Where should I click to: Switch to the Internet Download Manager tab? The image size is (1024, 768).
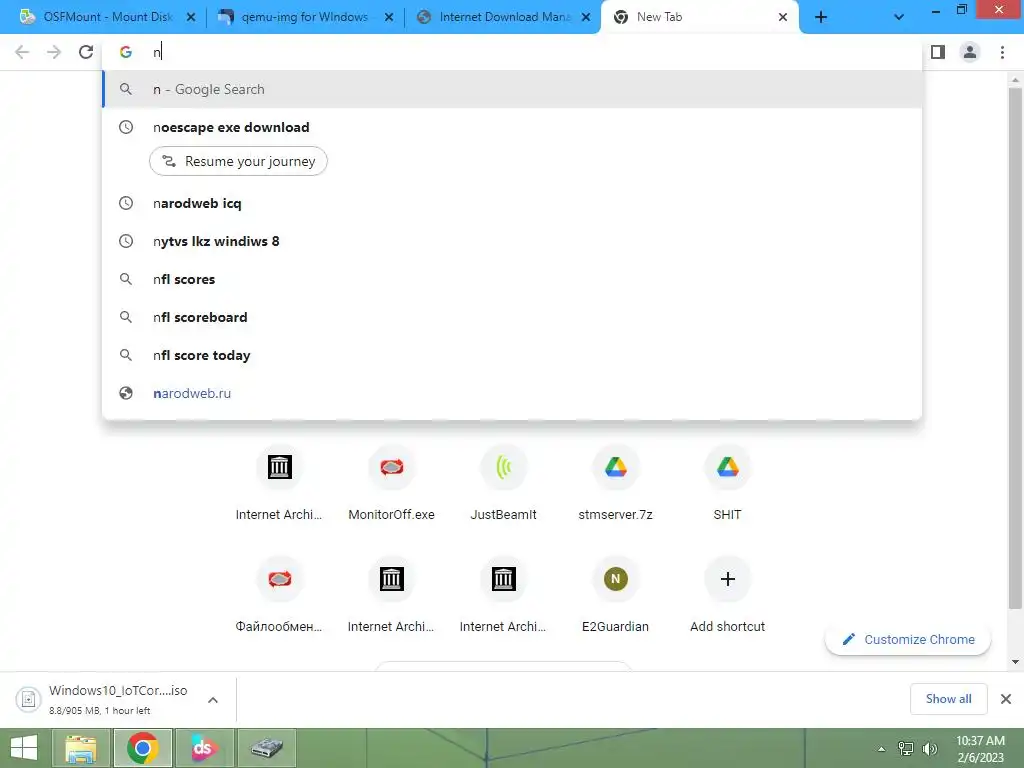coord(503,17)
